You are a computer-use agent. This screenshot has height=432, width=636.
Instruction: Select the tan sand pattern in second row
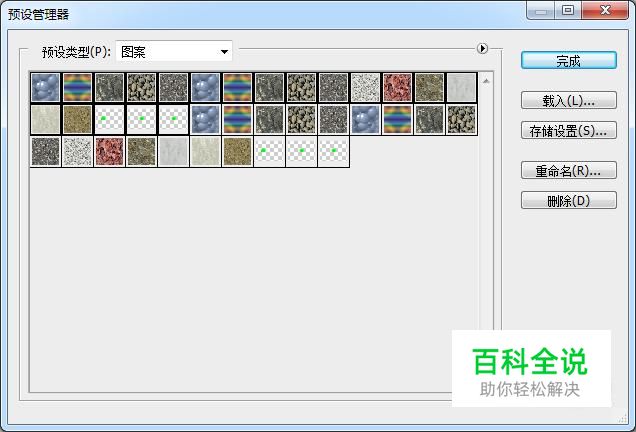[77, 120]
